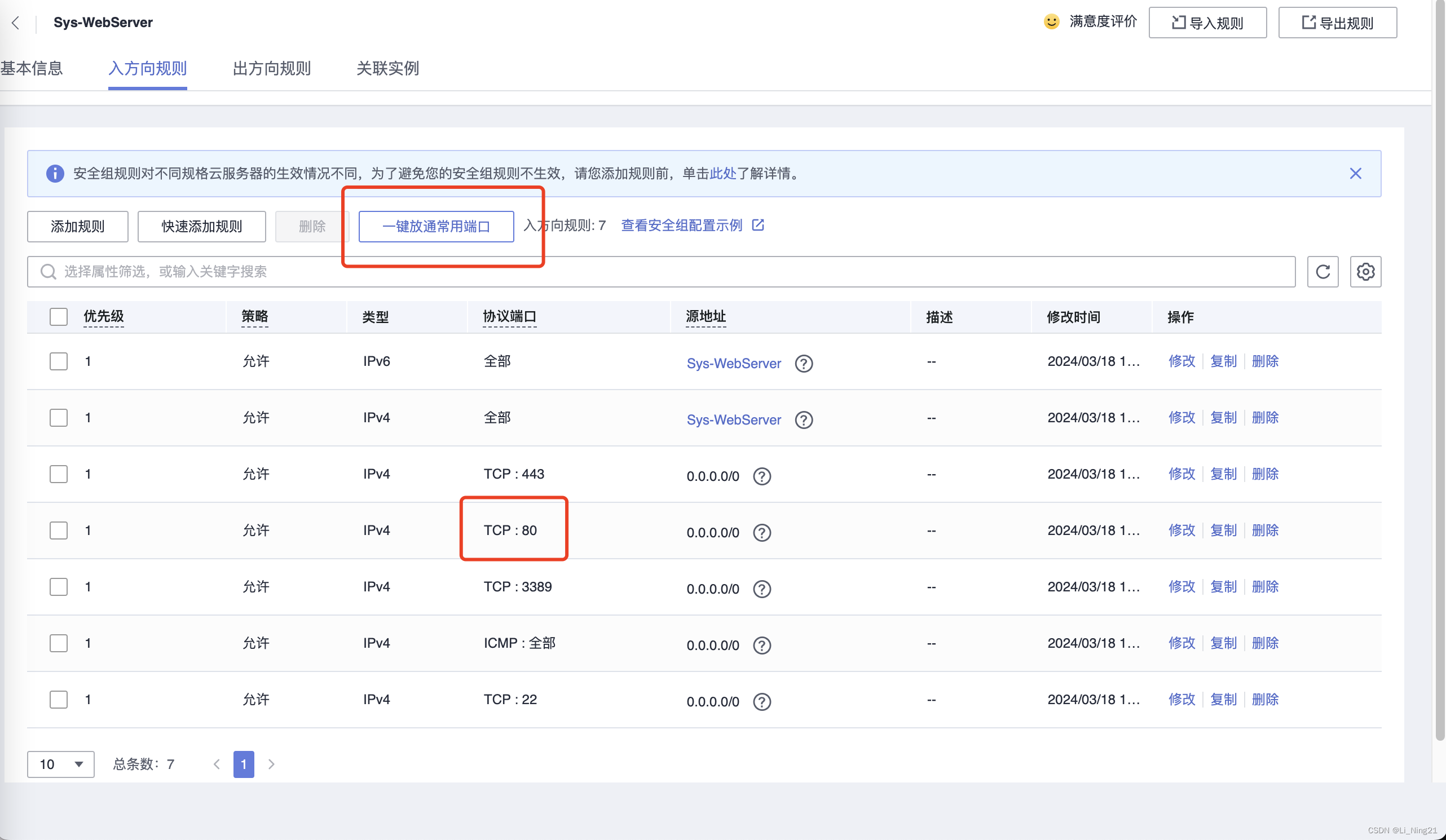The image size is (1446, 840).
Task: Click the rule filter search field
Action: click(x=660, y=271)
